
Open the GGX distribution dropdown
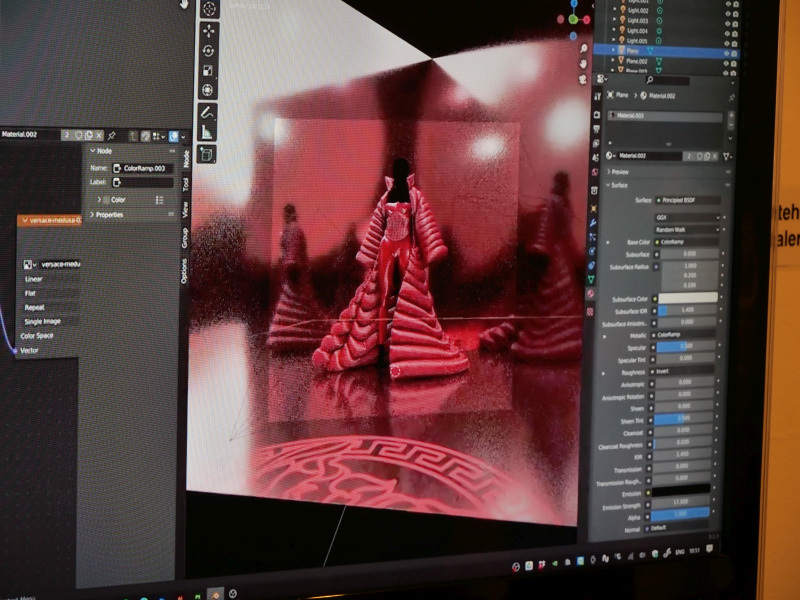[688, 217]
